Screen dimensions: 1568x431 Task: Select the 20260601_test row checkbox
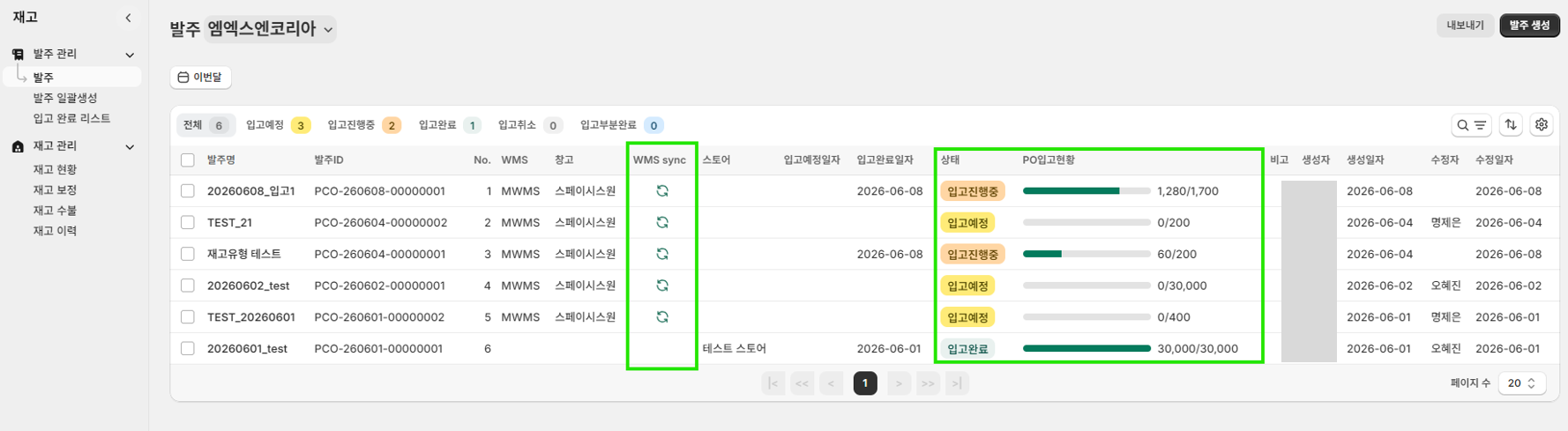click(x=188, y=348)
